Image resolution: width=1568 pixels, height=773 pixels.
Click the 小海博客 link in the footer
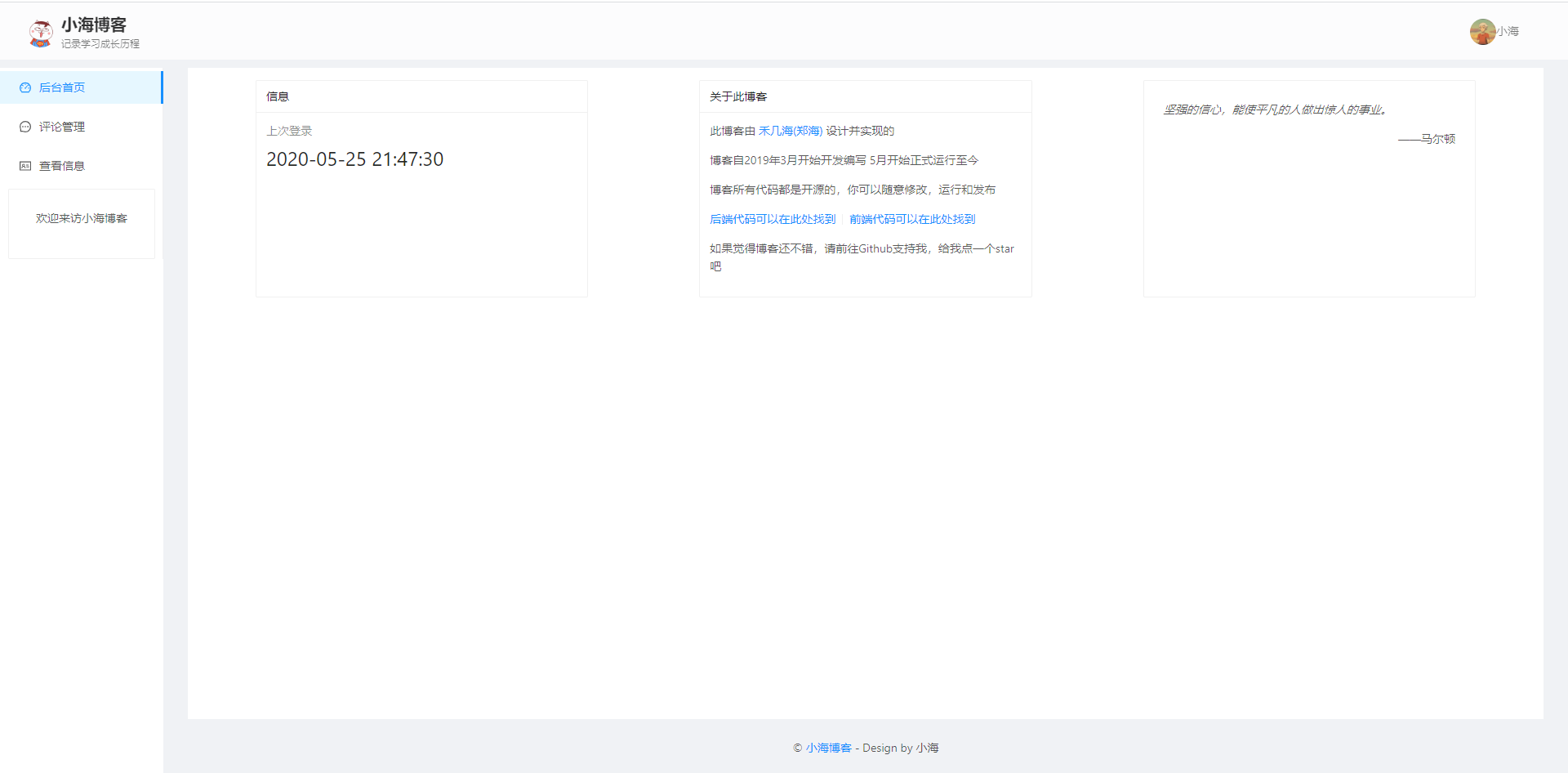click(828, 748)
